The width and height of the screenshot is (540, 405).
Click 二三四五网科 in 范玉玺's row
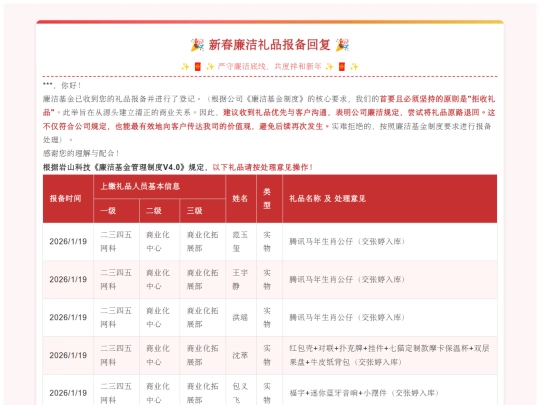pyautogui.click(x=116, y=241)
